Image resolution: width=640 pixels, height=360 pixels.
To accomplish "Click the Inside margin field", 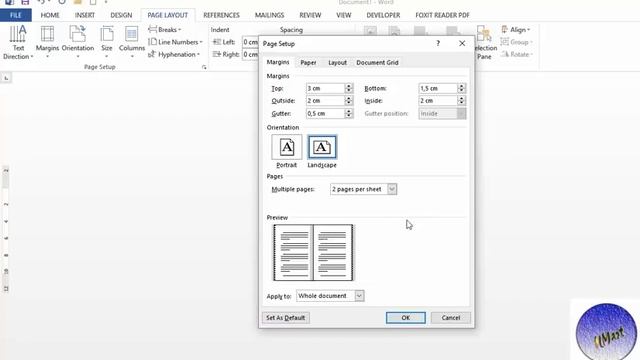I will click(x=438, y=100).
